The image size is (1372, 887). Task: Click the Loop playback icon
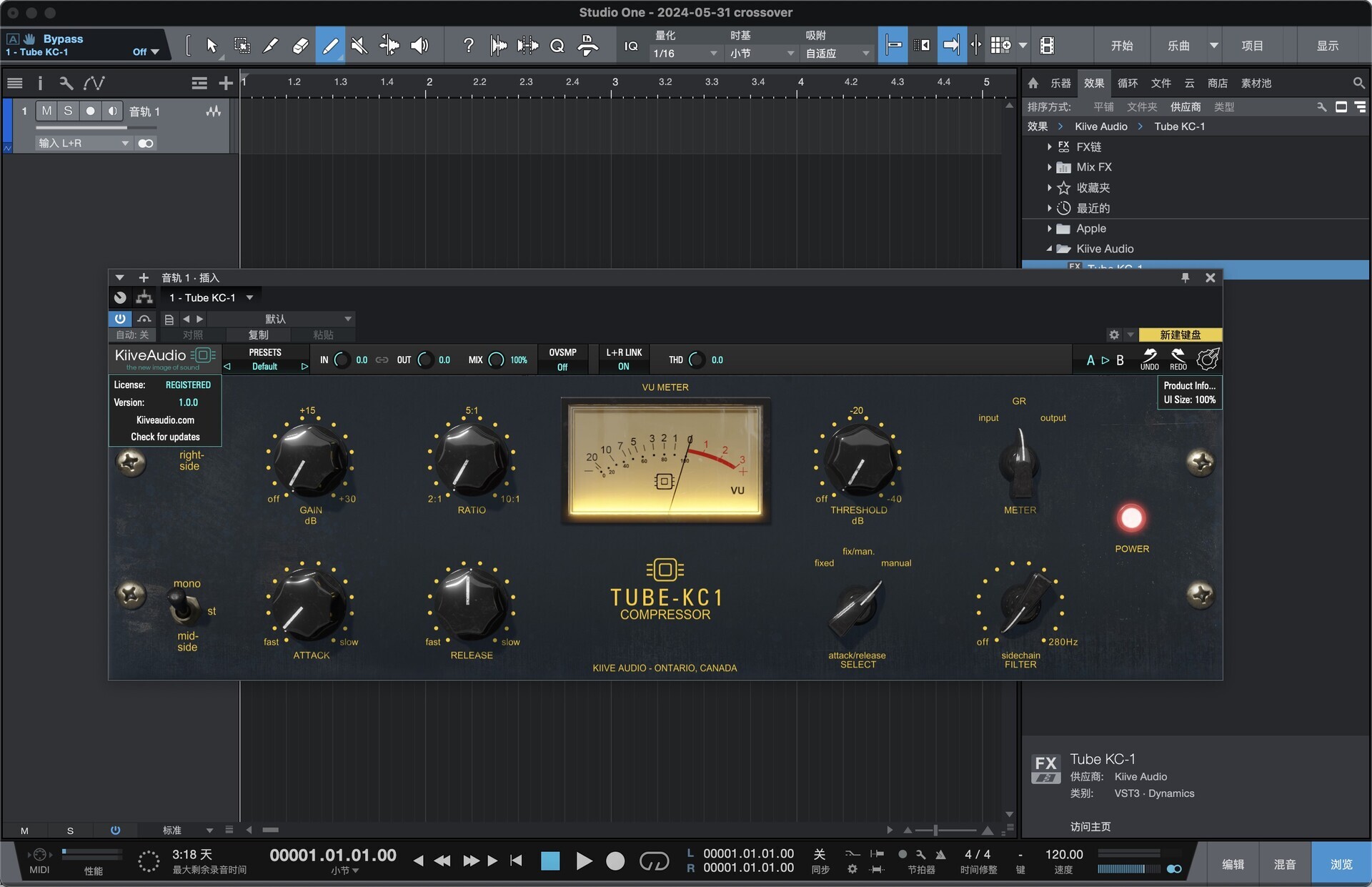[x=653, y=861]
